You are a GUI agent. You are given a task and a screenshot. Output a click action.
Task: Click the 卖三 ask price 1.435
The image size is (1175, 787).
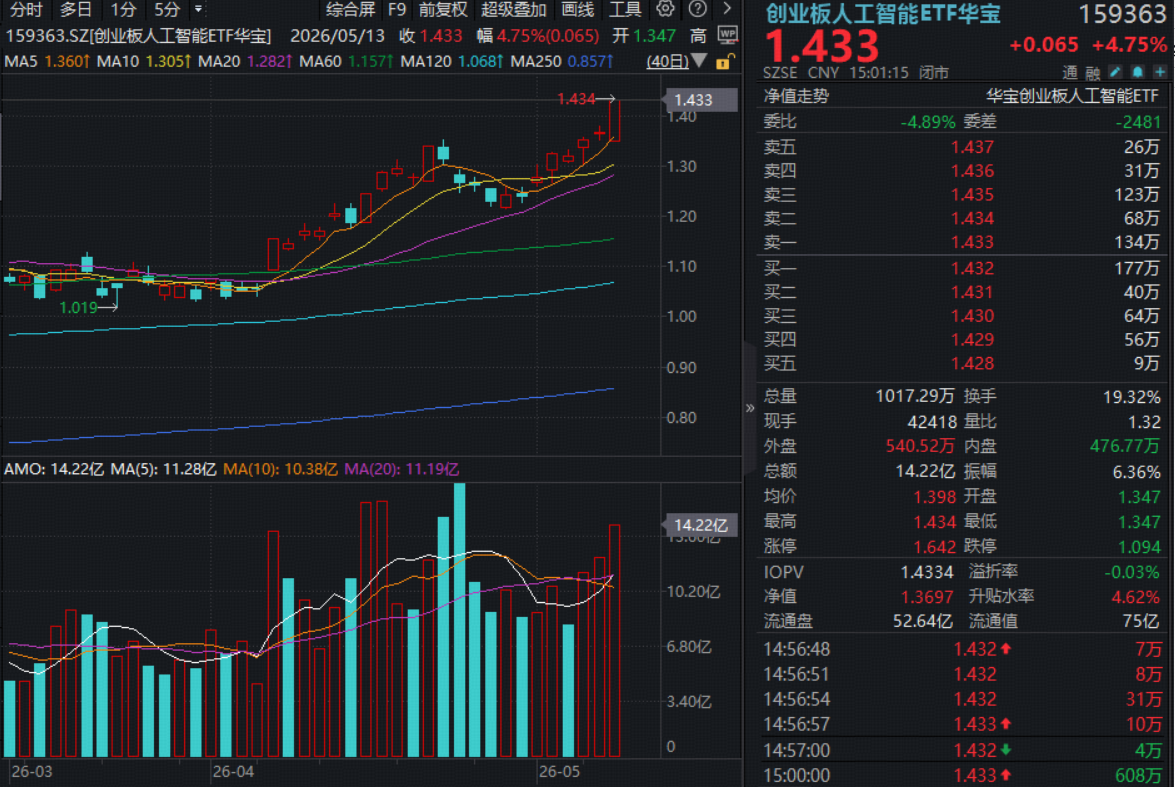[972, 195]
